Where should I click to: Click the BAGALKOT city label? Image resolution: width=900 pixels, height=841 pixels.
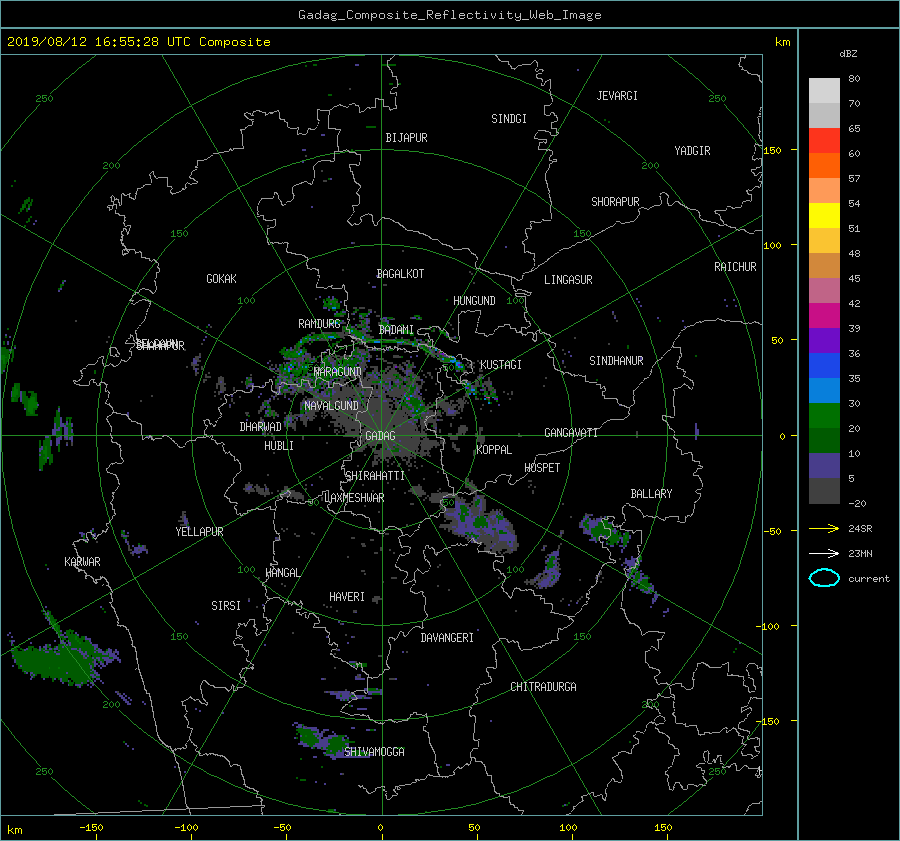coord(400,274)
